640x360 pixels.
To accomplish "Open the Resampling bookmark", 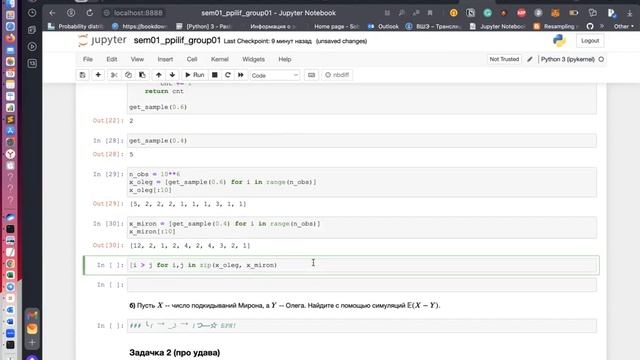I will pos(556,27).
